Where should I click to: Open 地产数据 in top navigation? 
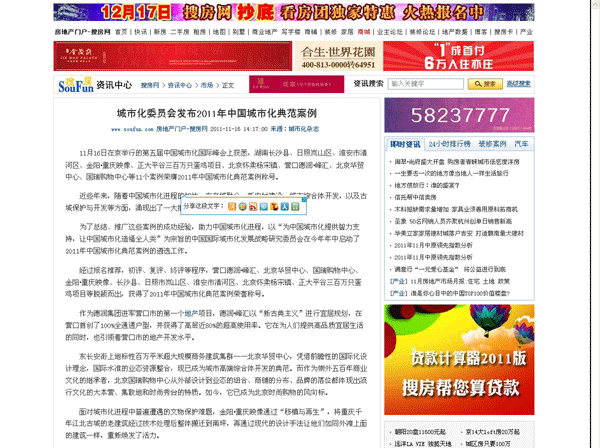[x=455, y=32]
